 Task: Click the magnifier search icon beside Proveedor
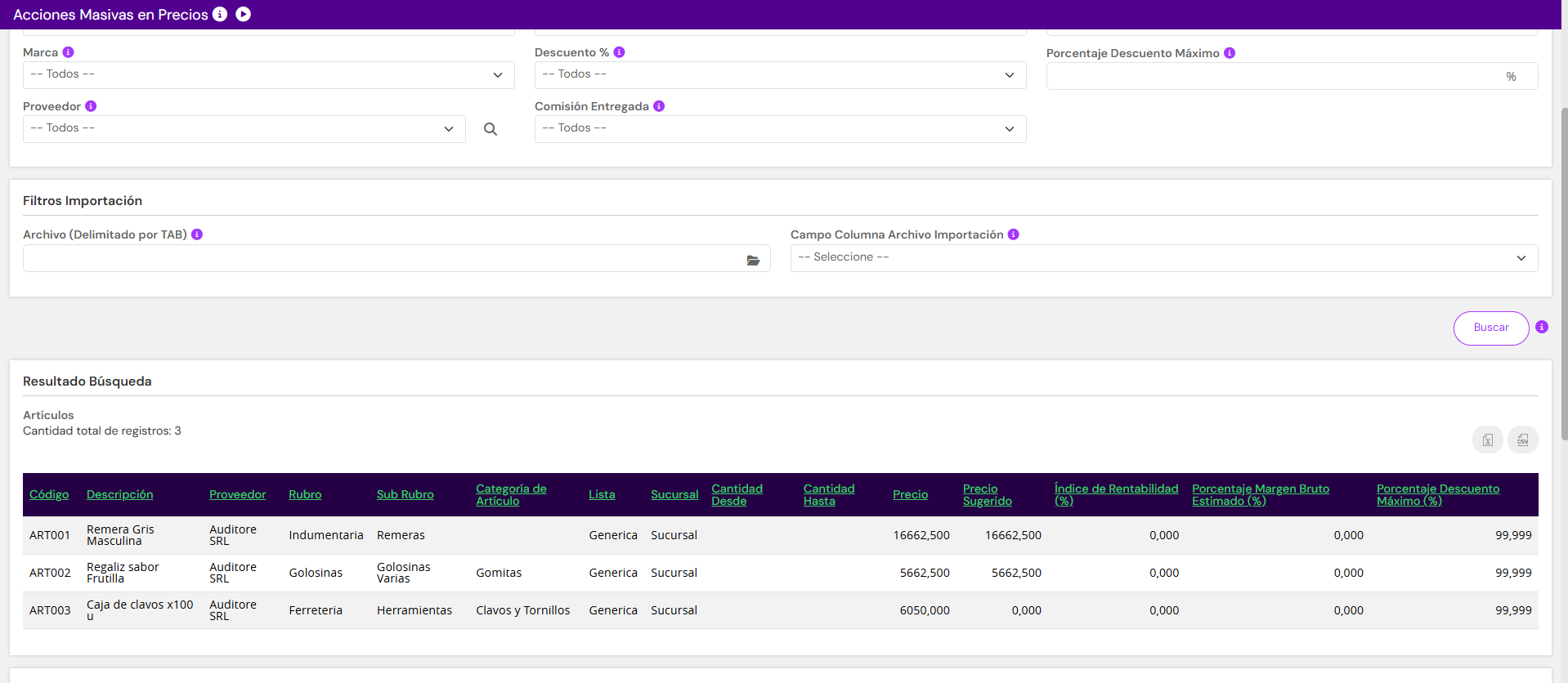(x=491, y=129)
